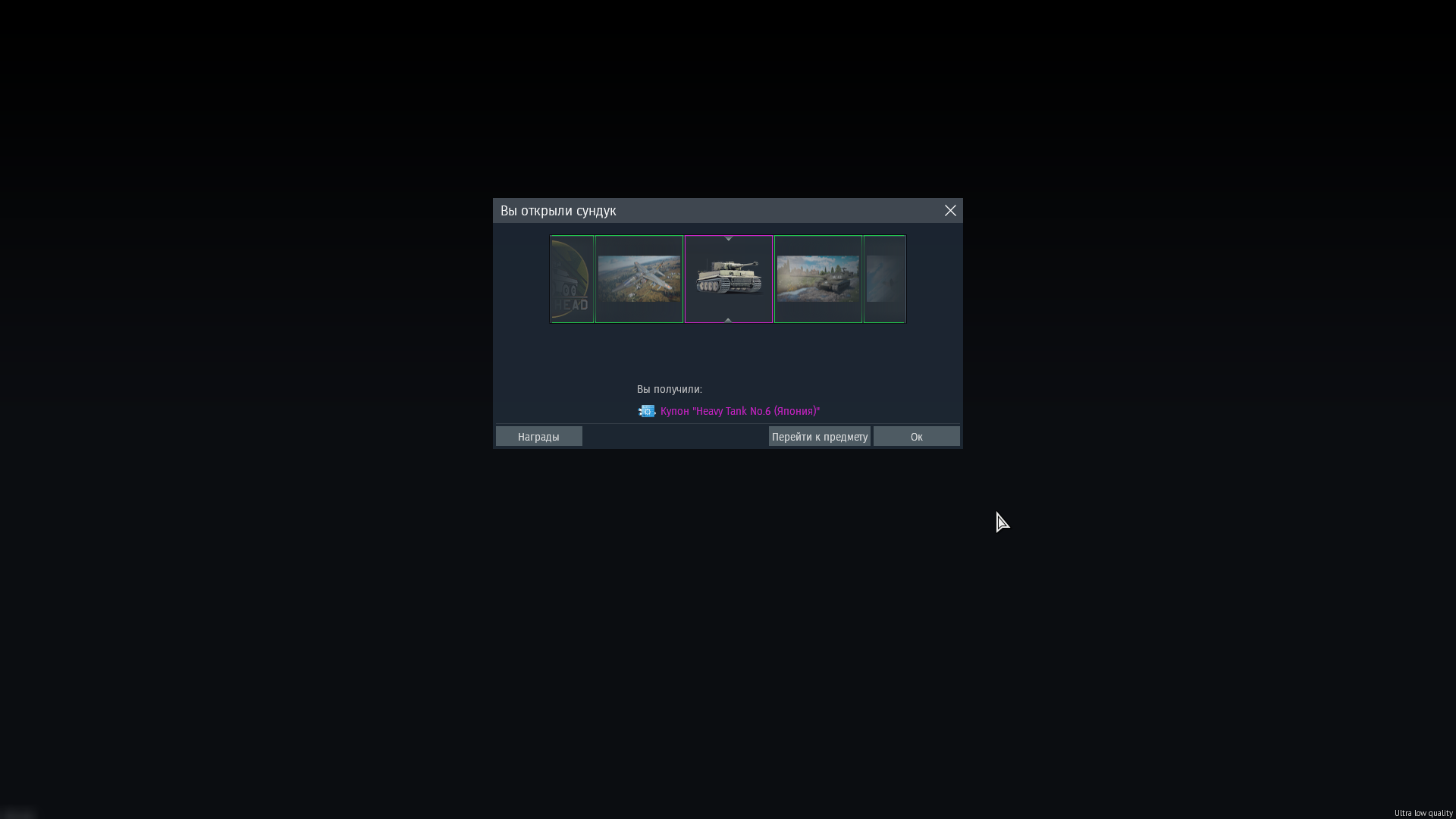Click the empty strip between Награды and Перейти к предмету

(x=675, y=436)
